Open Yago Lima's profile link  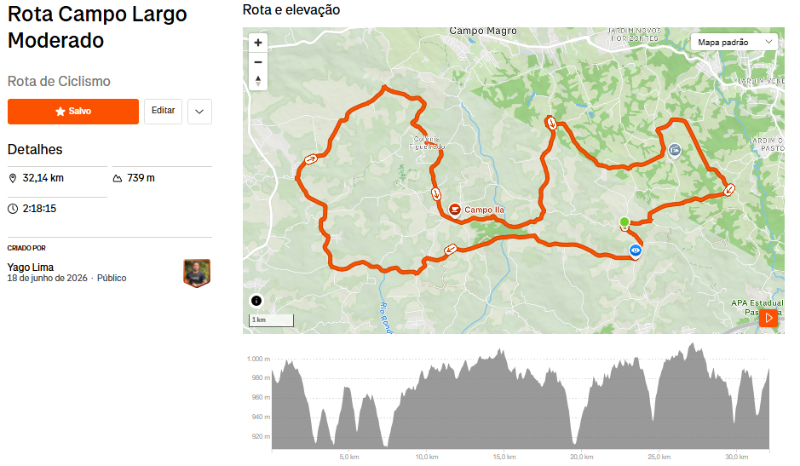tap(30, 267)
